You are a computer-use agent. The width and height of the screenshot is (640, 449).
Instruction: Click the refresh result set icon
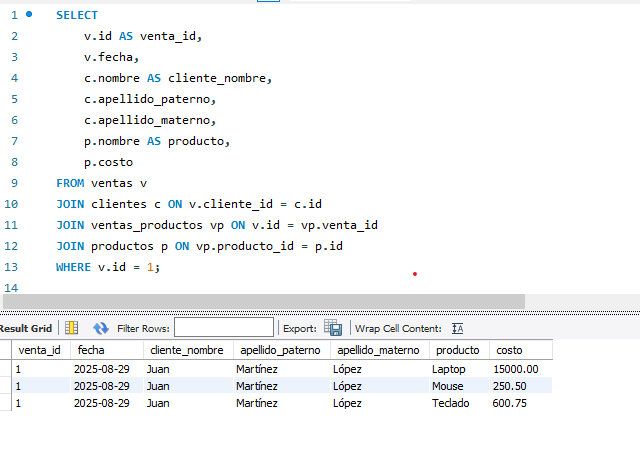[100, 328]
